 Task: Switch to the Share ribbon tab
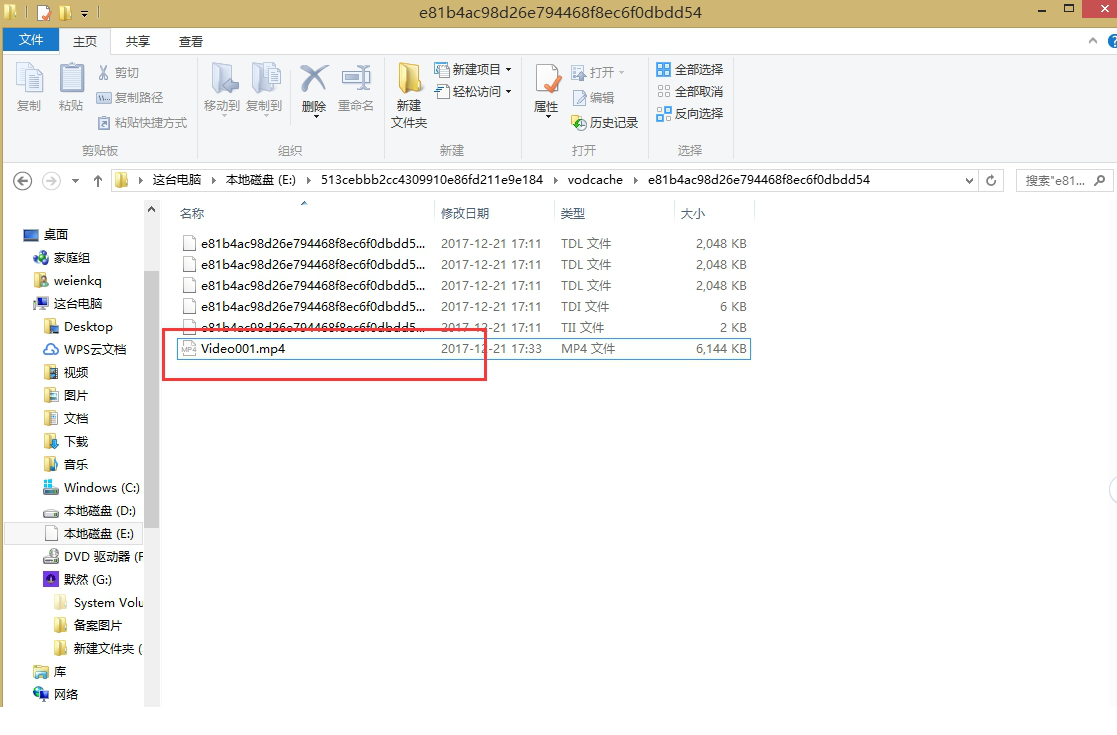(x=138, y=41)
